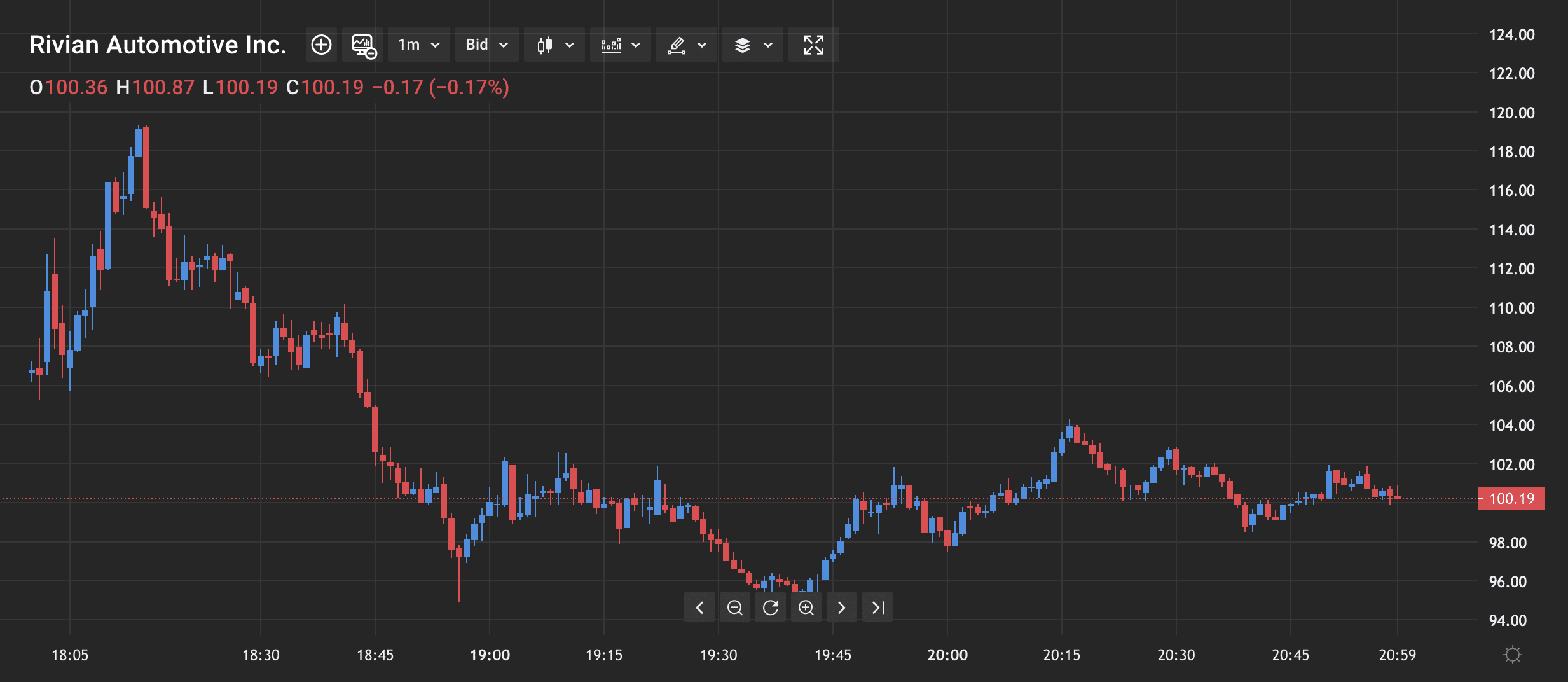1568x682 pixels.
Task: Click the 20:00 time axis label
Action: tap(947, 655)
